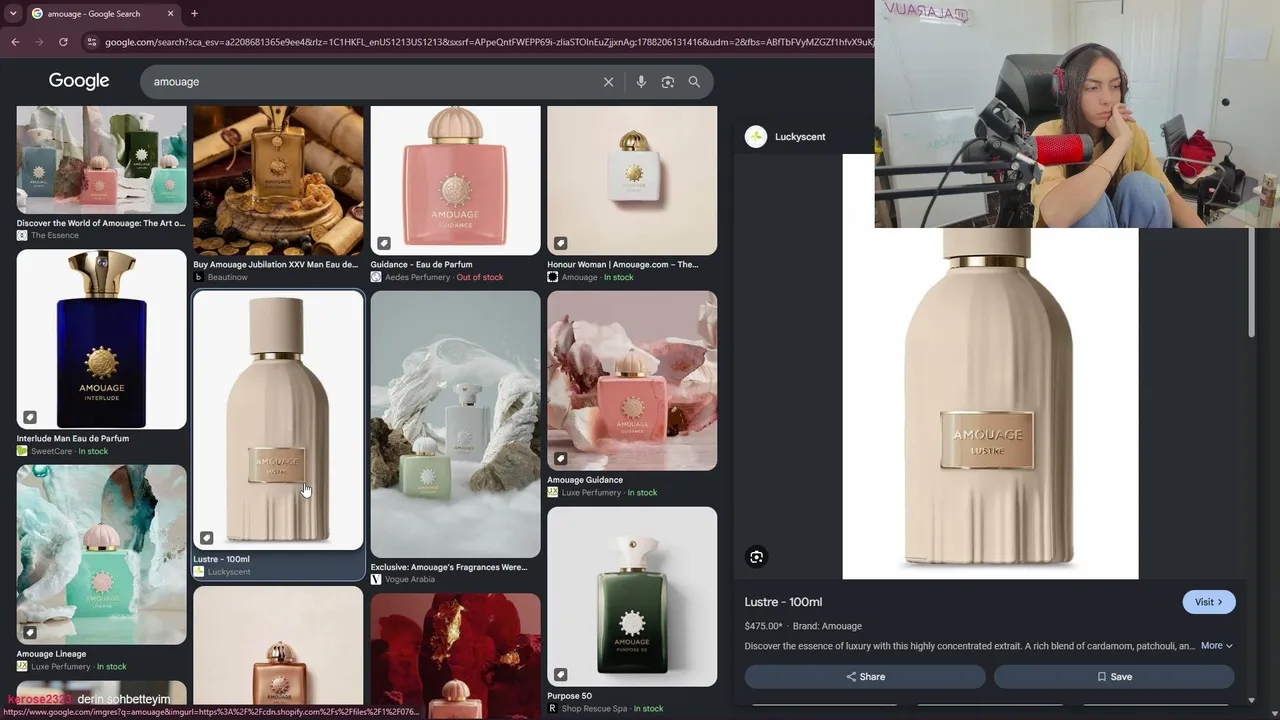Screen dimensions: 1280x720
Task: Search inside the Lustre preview with Lens
Action: coord(757,557)
